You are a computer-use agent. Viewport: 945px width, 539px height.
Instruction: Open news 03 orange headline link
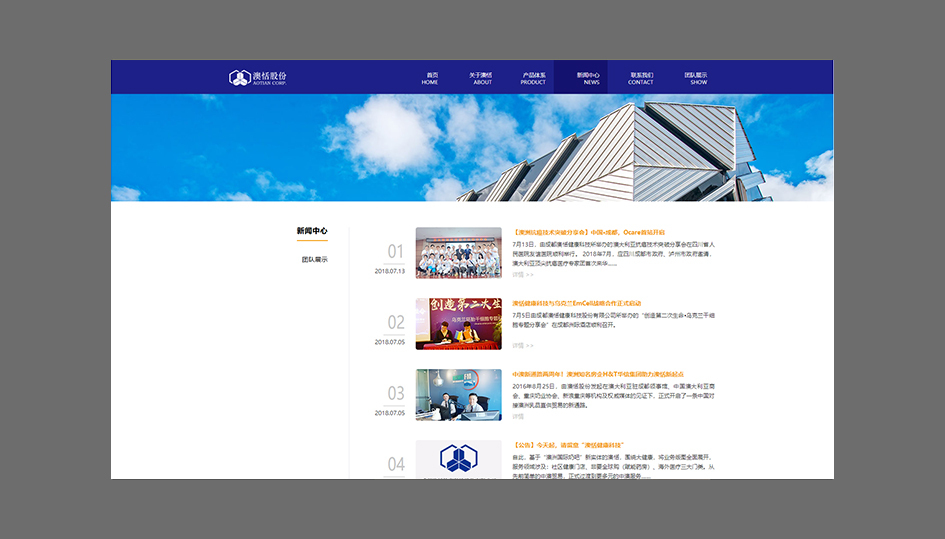pos(598,374)
